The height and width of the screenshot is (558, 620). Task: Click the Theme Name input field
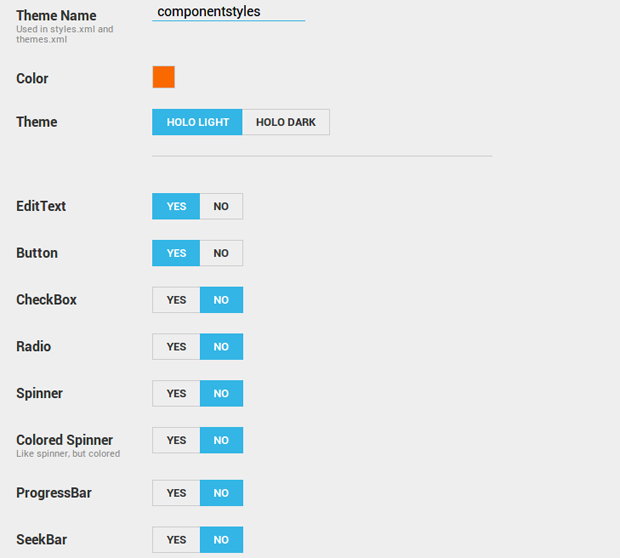click(x=229, y=11)
